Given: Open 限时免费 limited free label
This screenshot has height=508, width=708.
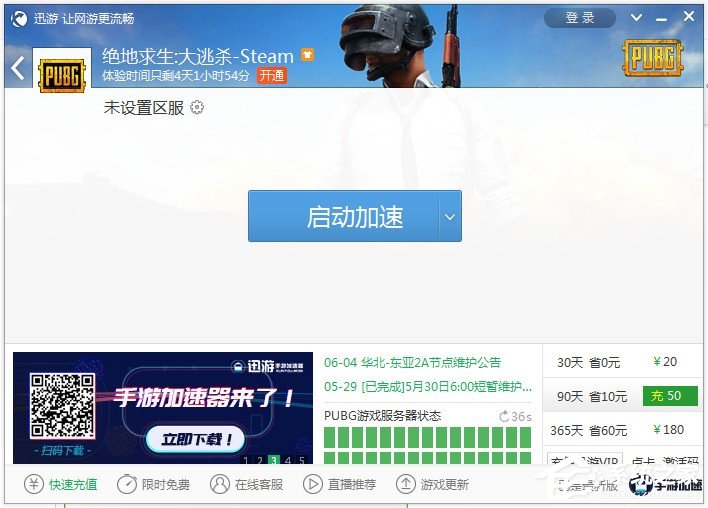Looking at the screenshot, I should (166, 485).
